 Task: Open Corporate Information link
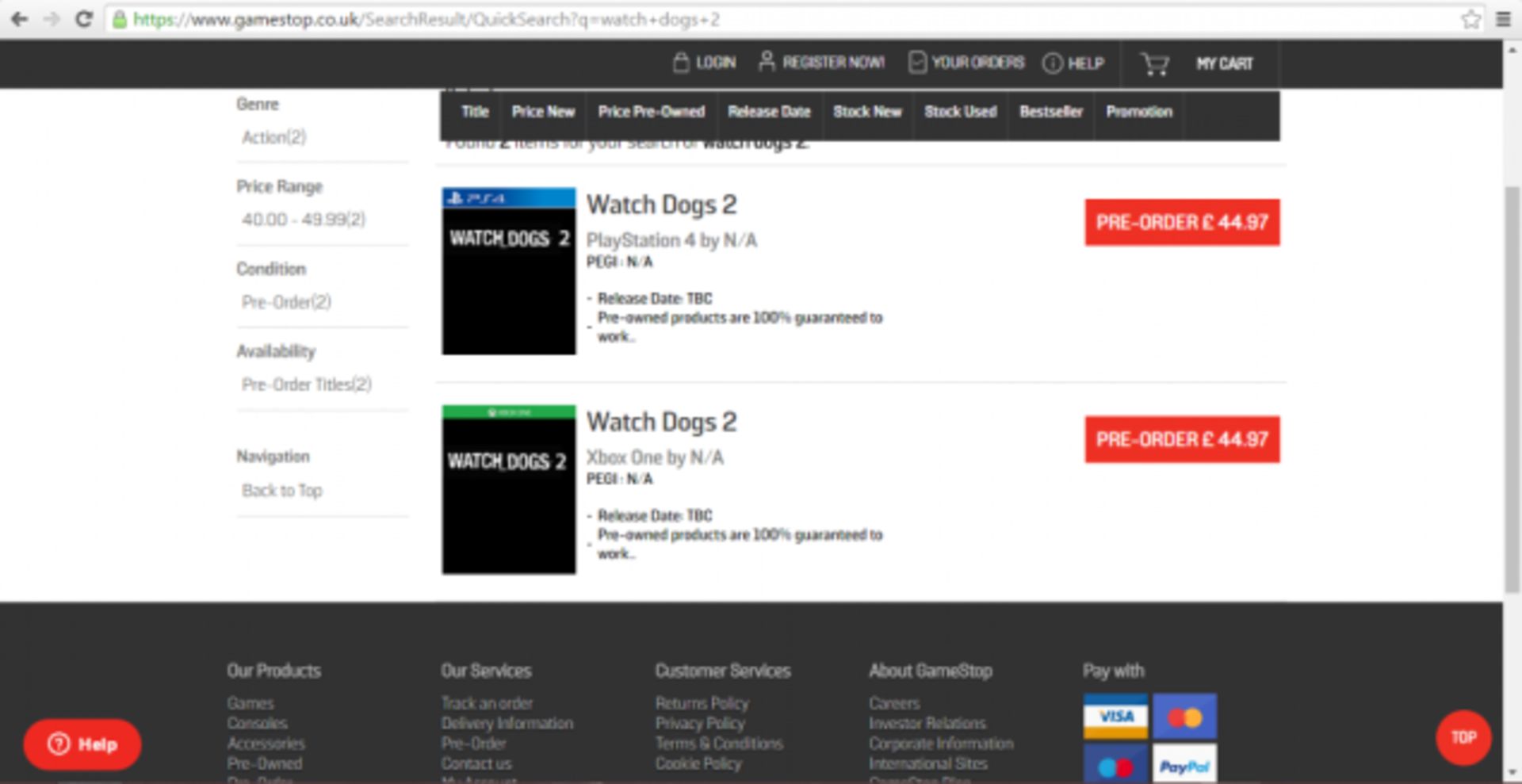click(x=941, y=744)
